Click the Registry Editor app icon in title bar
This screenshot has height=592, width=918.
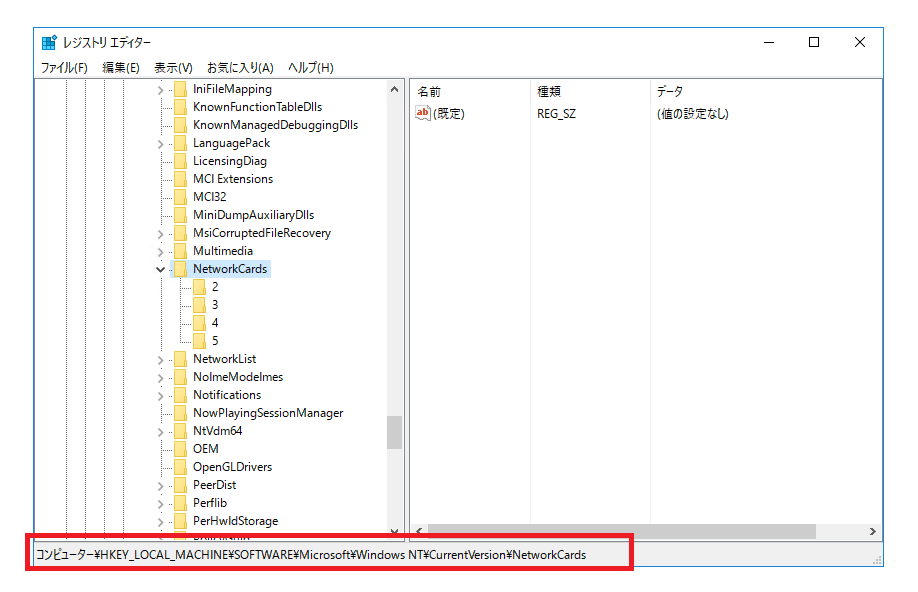click(x=49, y=43)
